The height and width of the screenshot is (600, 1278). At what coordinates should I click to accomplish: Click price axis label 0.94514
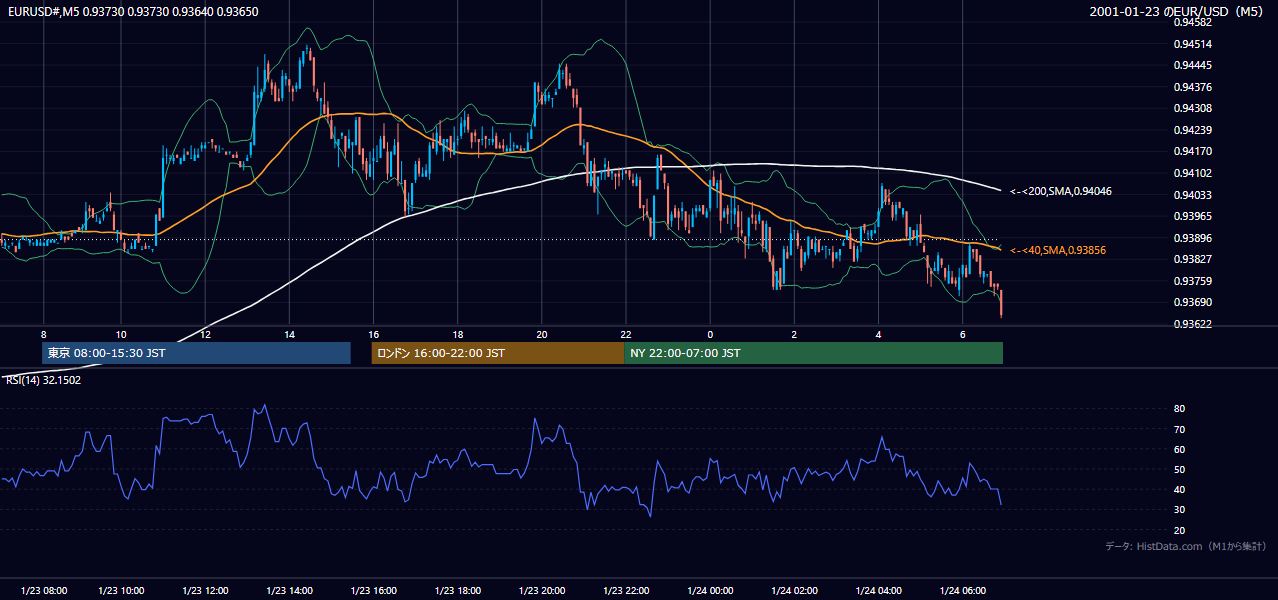(x=1193, y=44)
